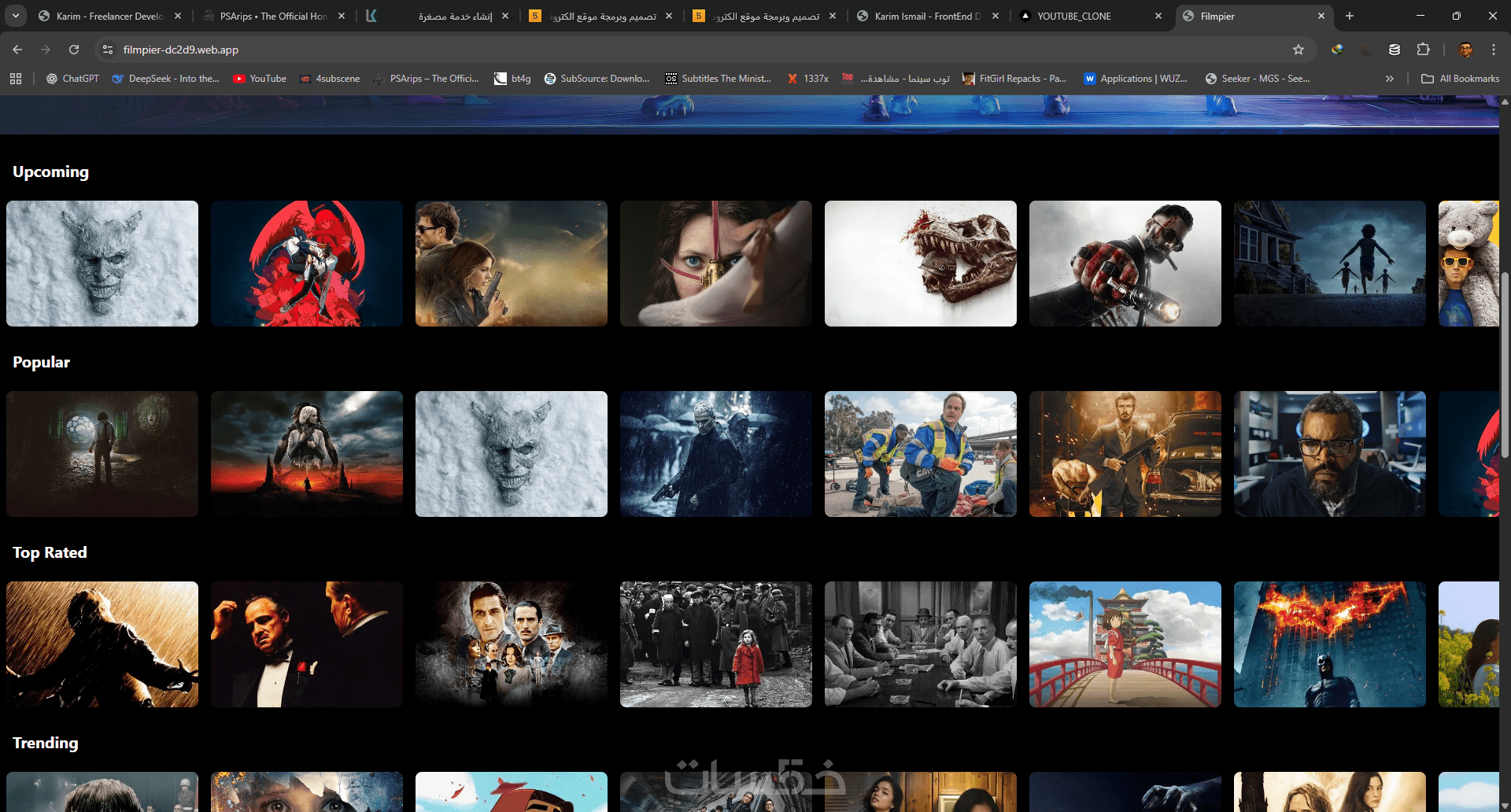1511x812 pixels.
Task: Open Chrome's three-dot menu
Action: pos(1494,50)
